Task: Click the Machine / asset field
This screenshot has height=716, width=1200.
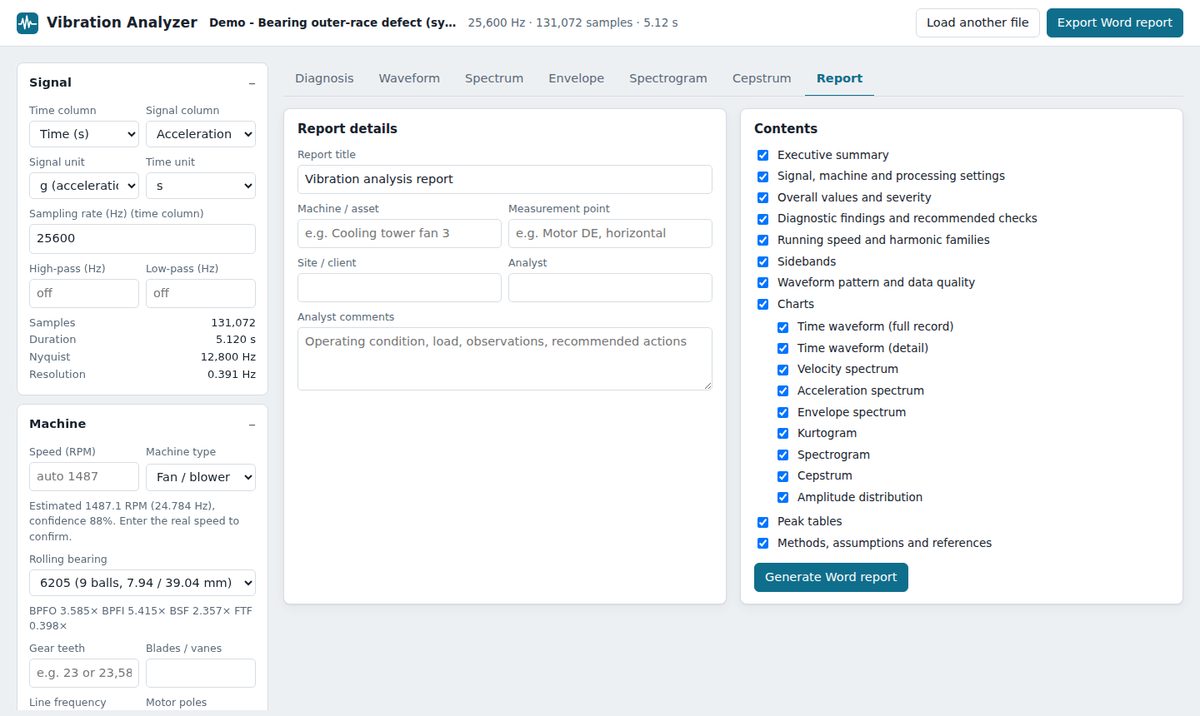Action: [400, 233]
